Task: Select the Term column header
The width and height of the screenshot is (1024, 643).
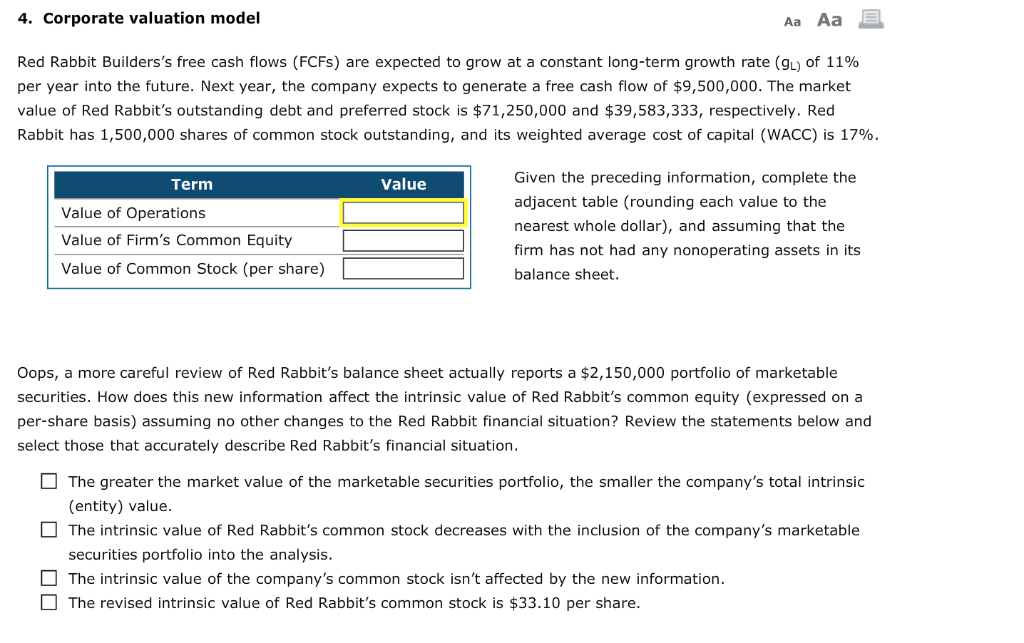Action: tap(192, 184)
